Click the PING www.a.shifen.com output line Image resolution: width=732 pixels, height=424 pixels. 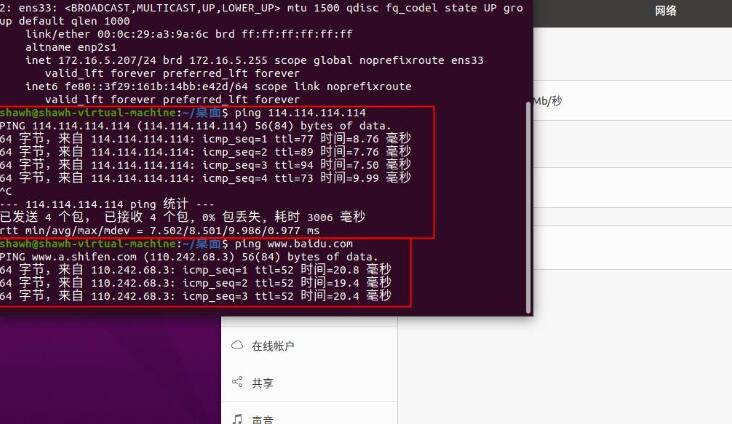[189, 257]
